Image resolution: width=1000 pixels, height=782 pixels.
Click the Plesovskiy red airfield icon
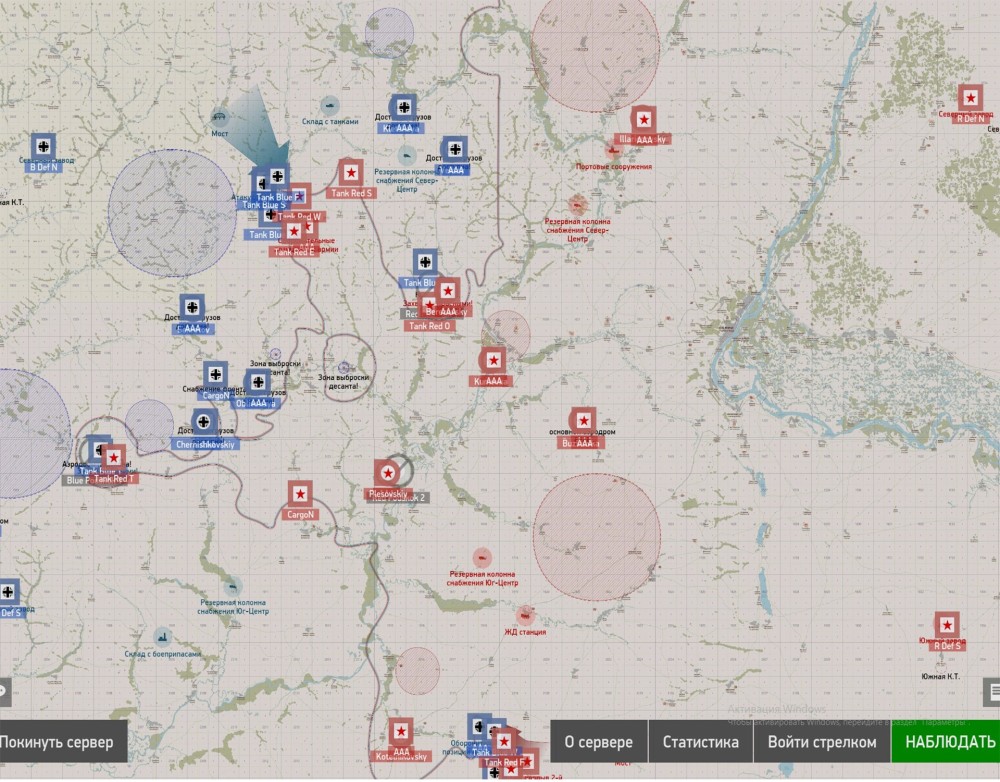[387, 472]
